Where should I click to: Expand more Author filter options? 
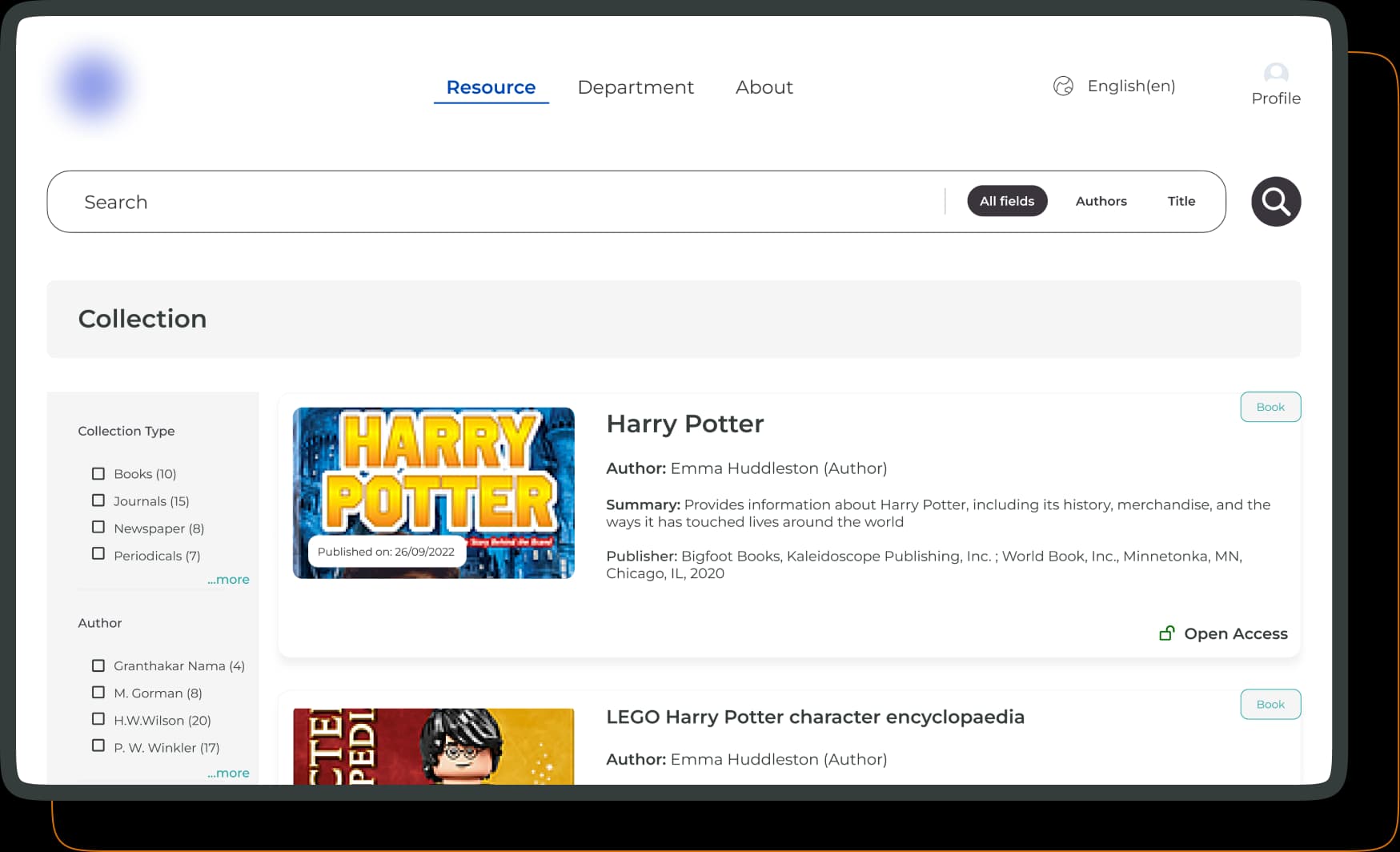pos(228,773)
